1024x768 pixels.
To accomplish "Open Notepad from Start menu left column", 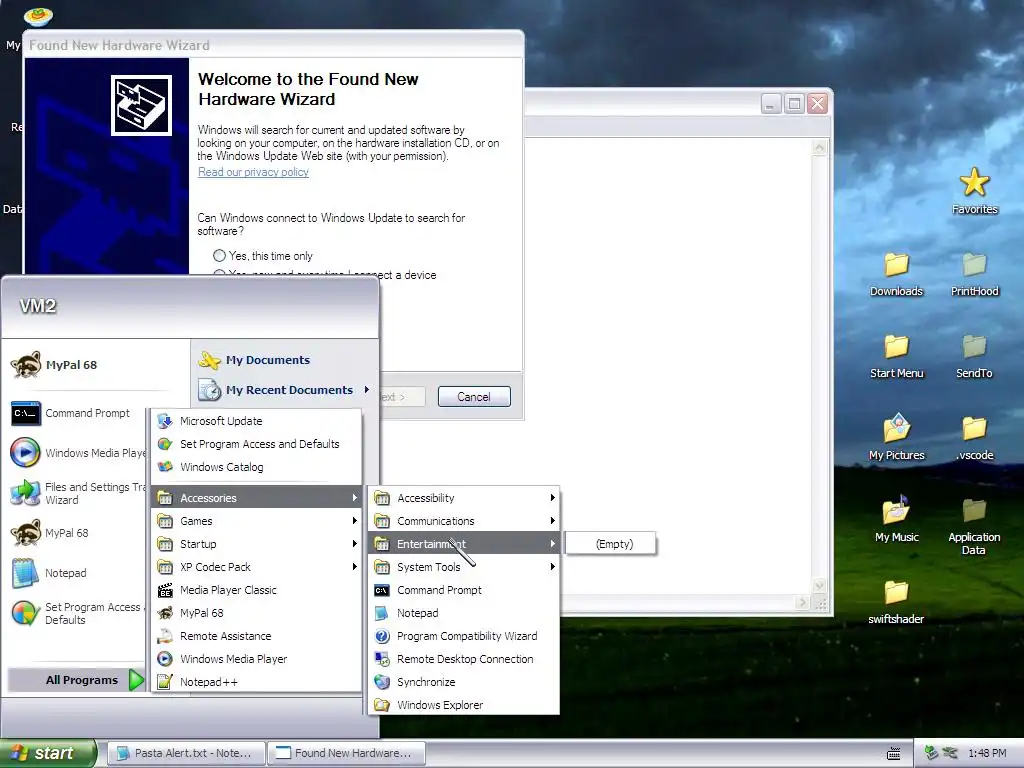I will 77,573.
